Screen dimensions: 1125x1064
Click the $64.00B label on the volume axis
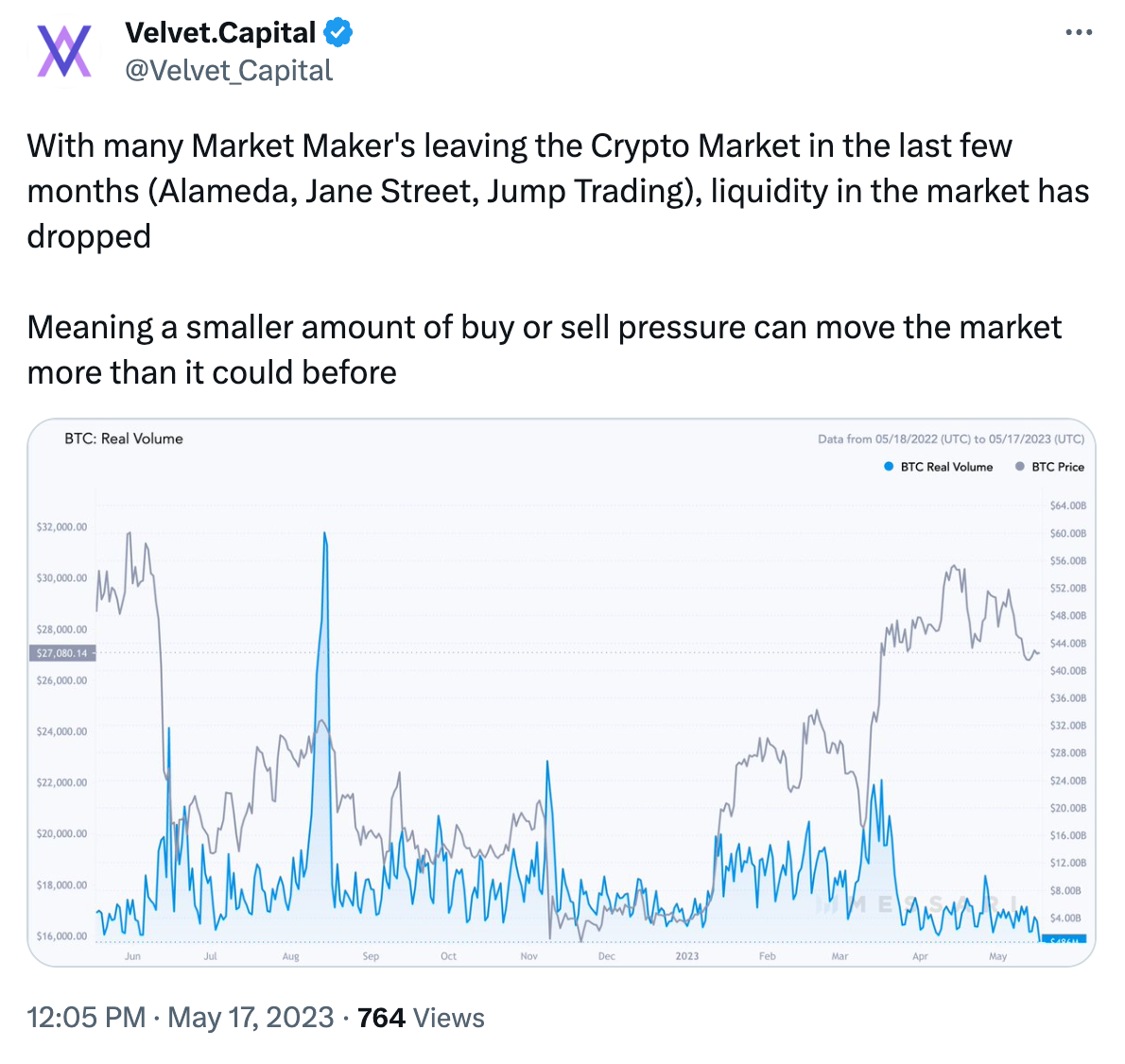click(1068, 506)
